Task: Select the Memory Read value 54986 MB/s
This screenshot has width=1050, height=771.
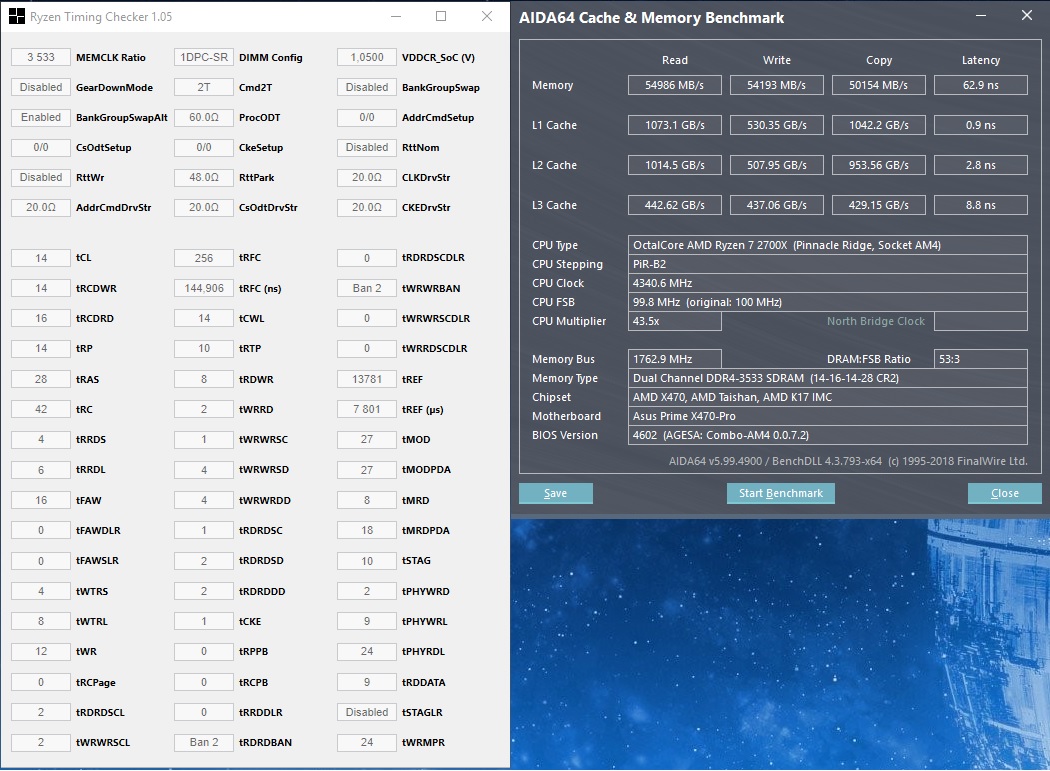Action: [674, 85]
